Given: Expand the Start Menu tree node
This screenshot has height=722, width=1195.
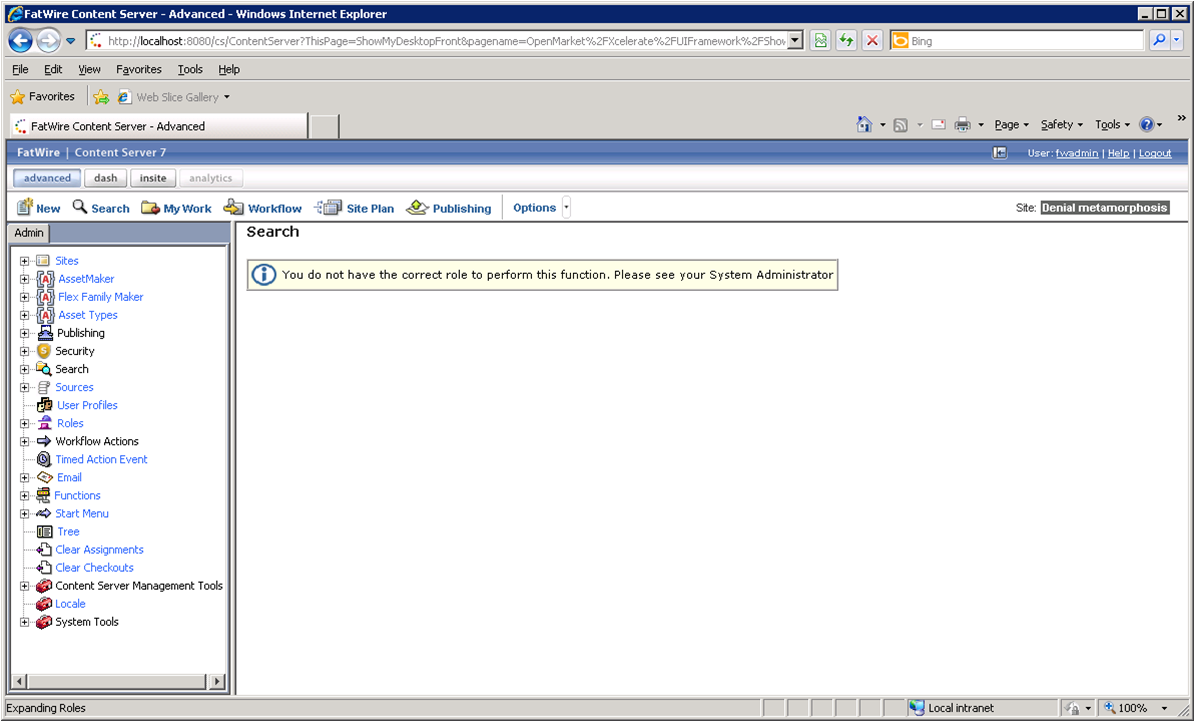Looking at the screenshot, I should (24, 514).
